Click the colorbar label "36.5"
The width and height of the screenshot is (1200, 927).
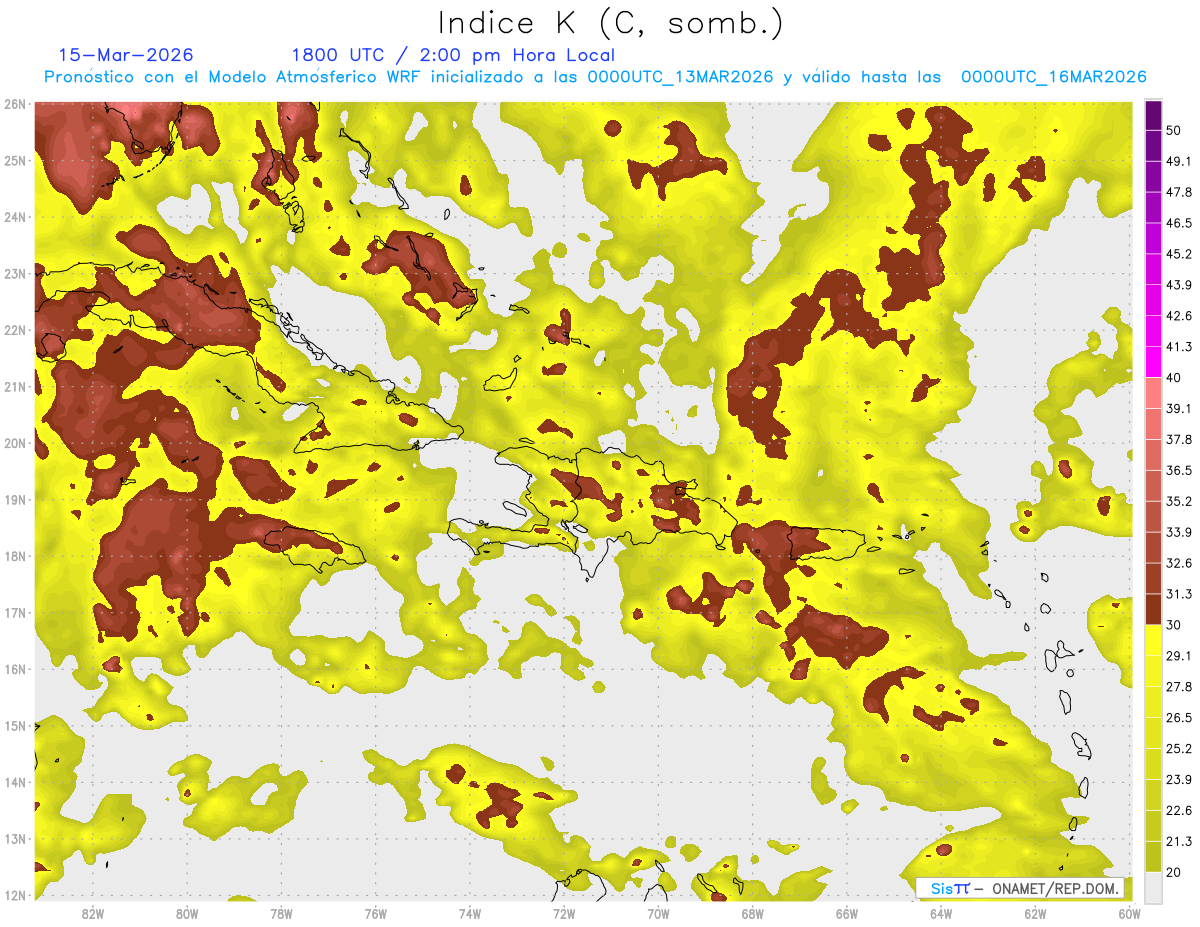coord(1179,470)
